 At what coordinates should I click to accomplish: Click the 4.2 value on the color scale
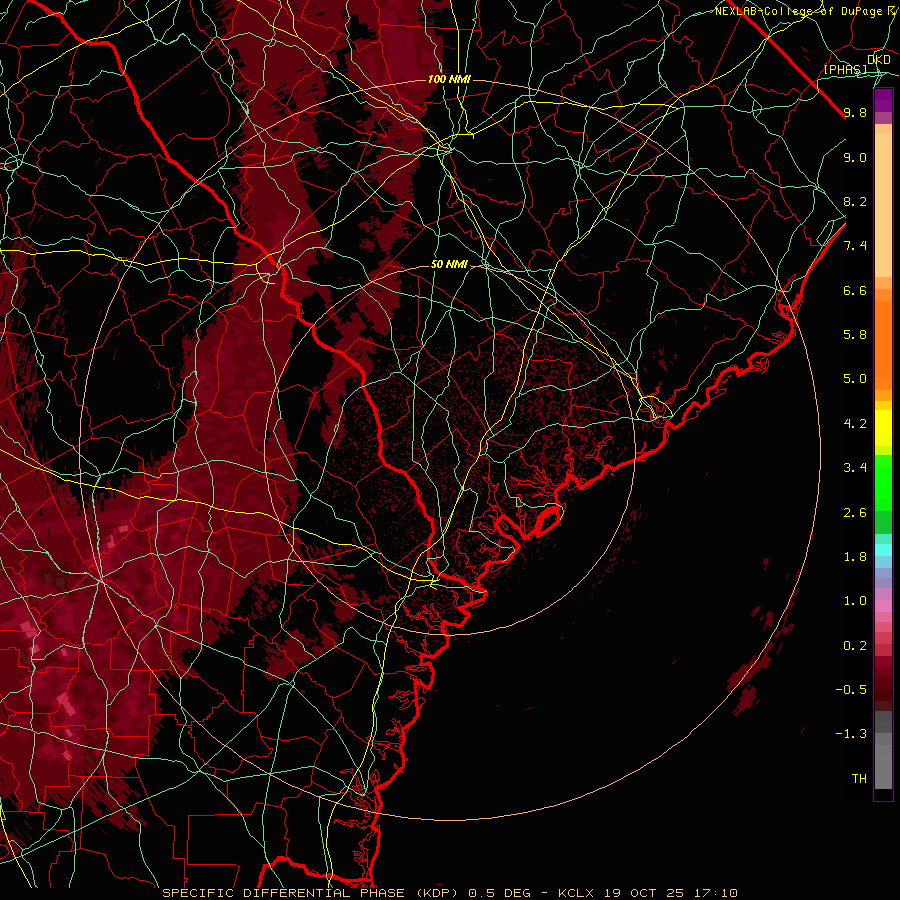click(855, 424)
